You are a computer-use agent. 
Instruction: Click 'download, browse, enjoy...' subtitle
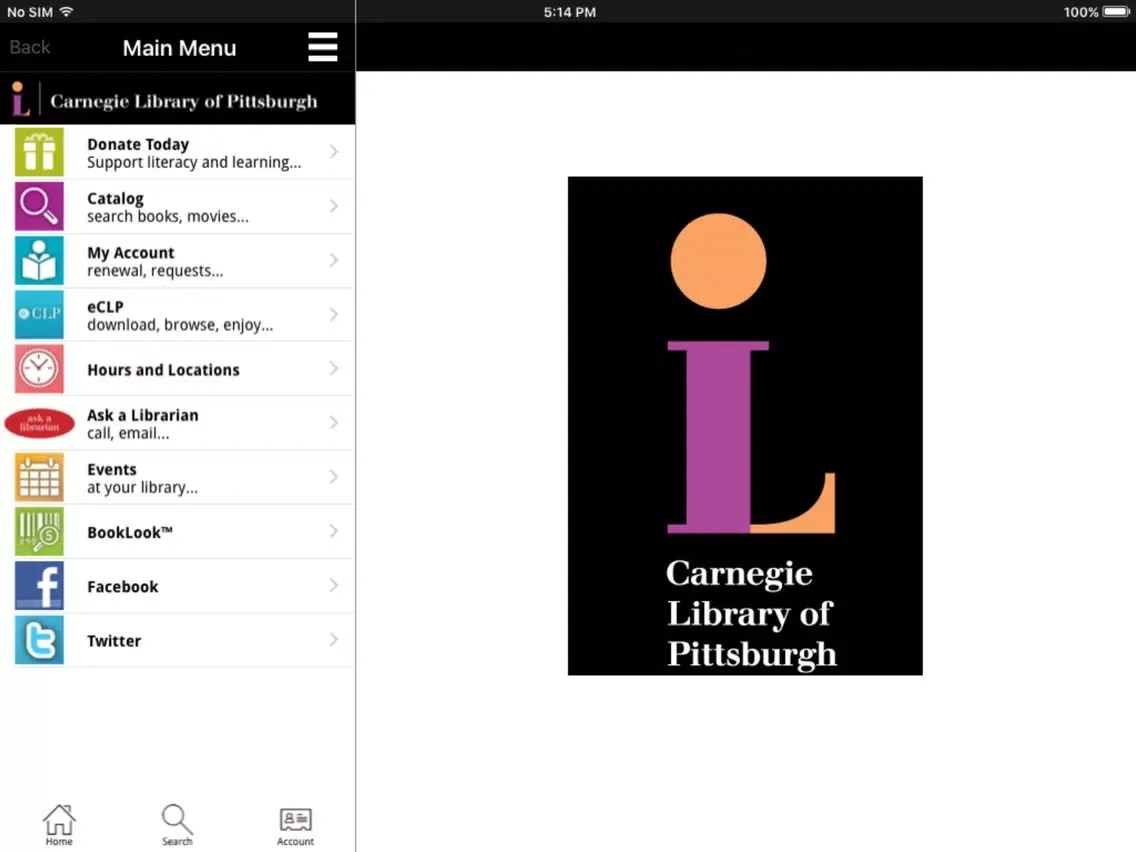coord(180,325)
